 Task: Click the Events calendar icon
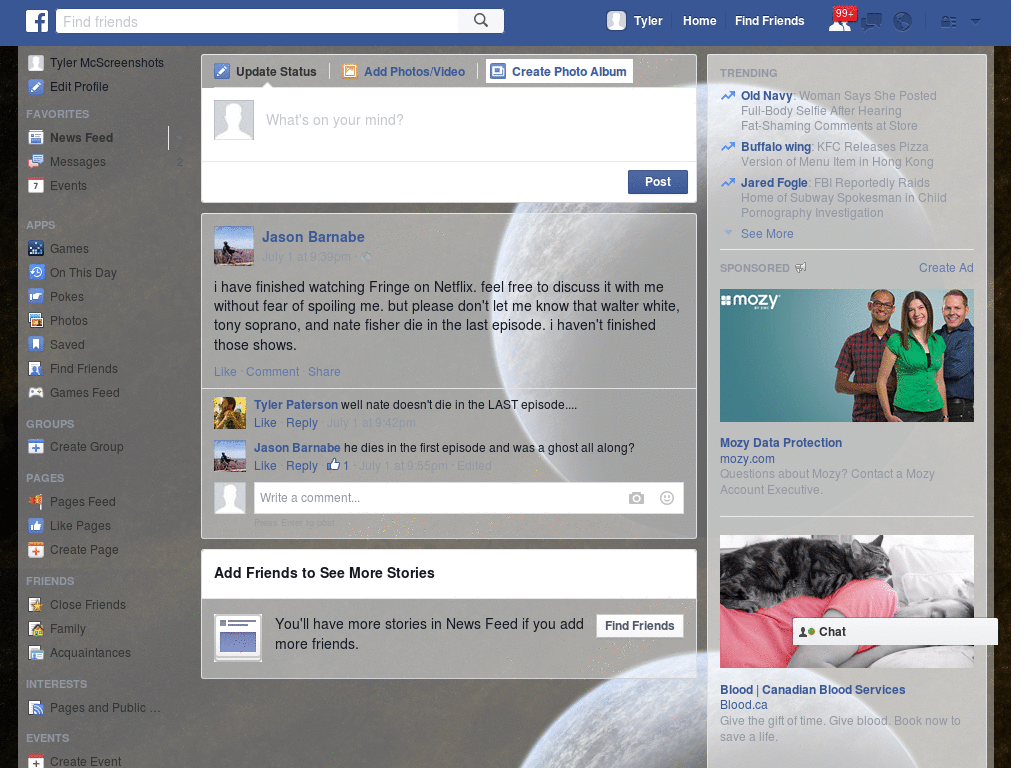tap(36, 186)
